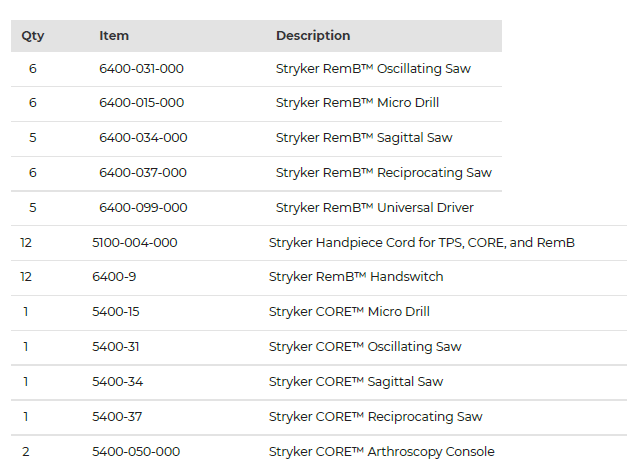Click Stryker RemB Universal Driver description
The width and height of the screenshot is (627, 472).
coord(374,208)
